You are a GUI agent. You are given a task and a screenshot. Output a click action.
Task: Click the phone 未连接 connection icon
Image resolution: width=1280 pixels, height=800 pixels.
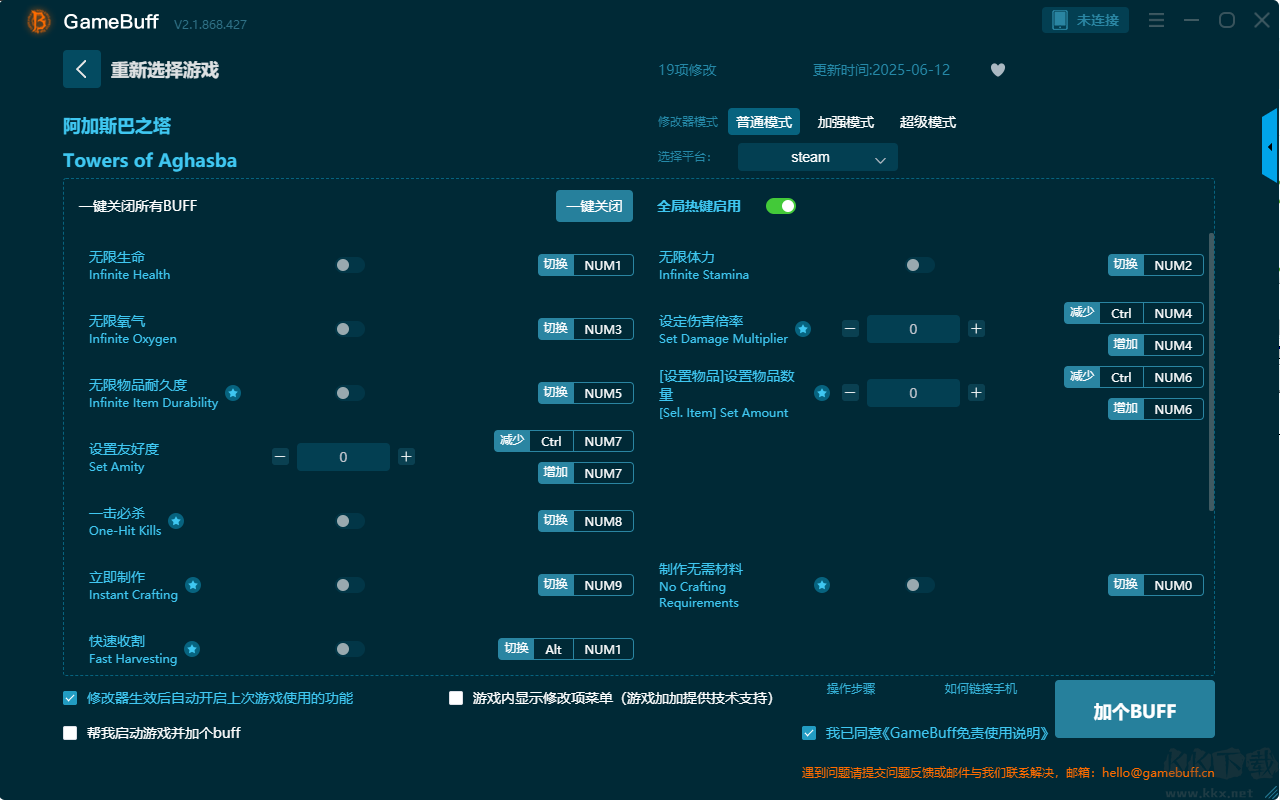(x=1086, y=20)
